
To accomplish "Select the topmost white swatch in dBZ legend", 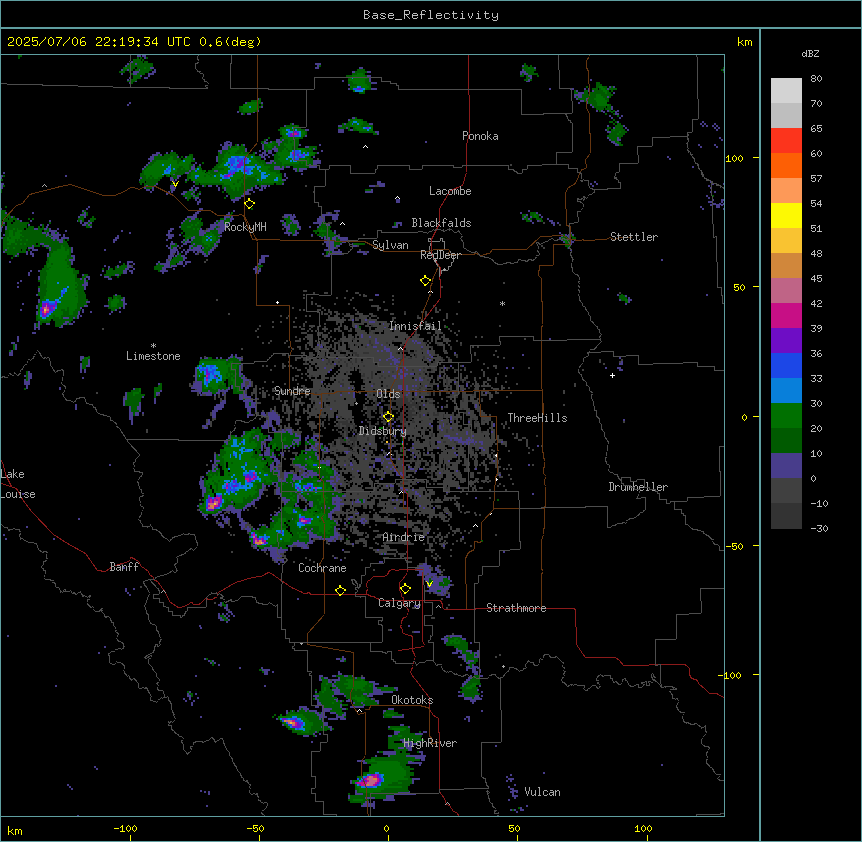I will click(786, 91).
